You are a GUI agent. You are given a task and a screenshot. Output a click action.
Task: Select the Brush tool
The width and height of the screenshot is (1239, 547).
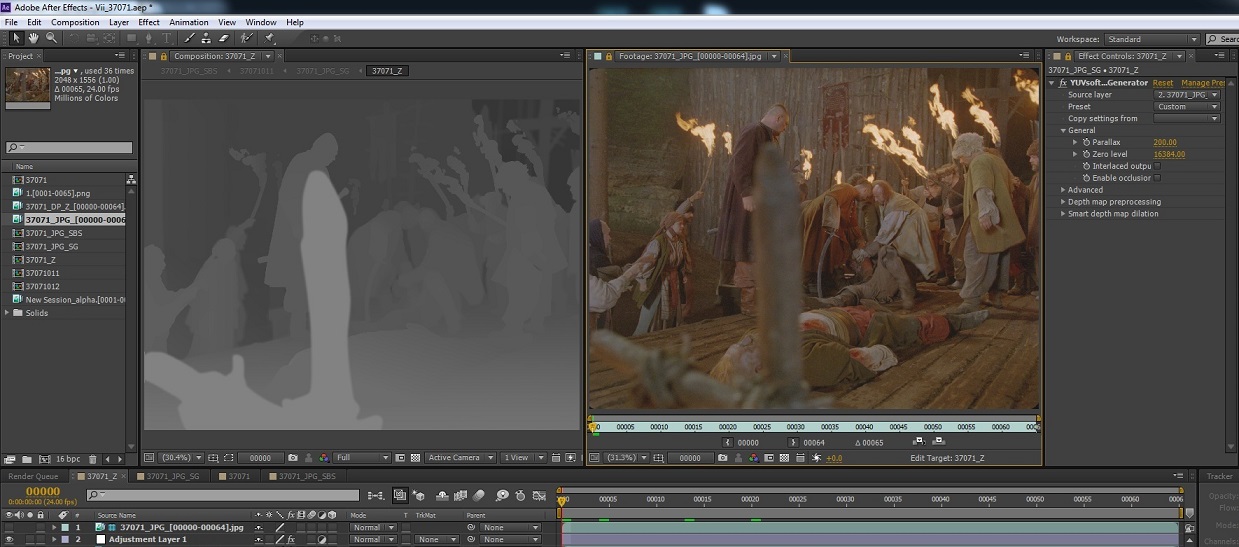pos(190,38)
